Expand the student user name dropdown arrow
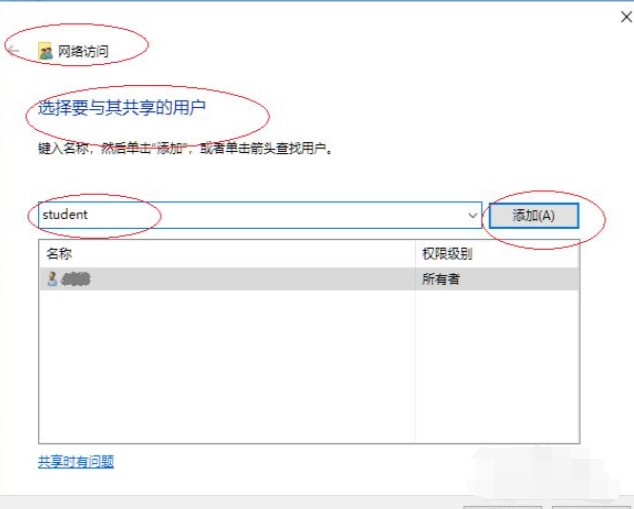This screenshot has height=509, width=634. click(472, 215)
